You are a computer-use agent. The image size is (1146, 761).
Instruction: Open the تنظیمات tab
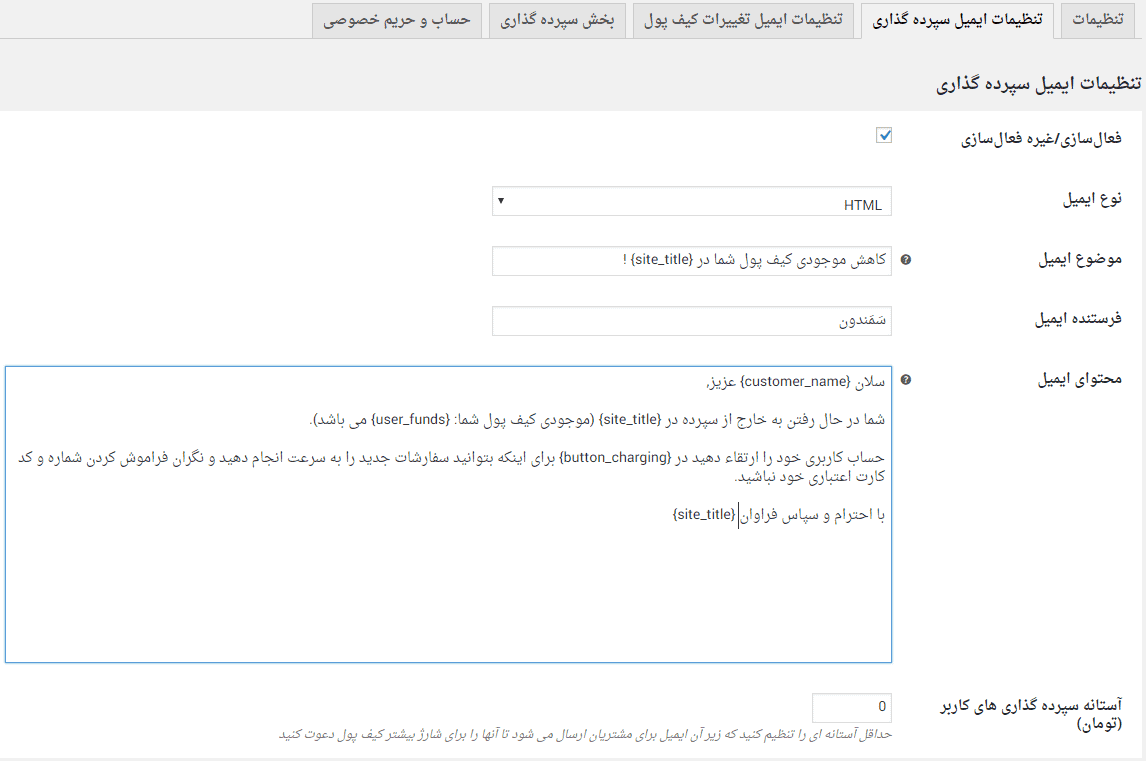point(1098,20)
